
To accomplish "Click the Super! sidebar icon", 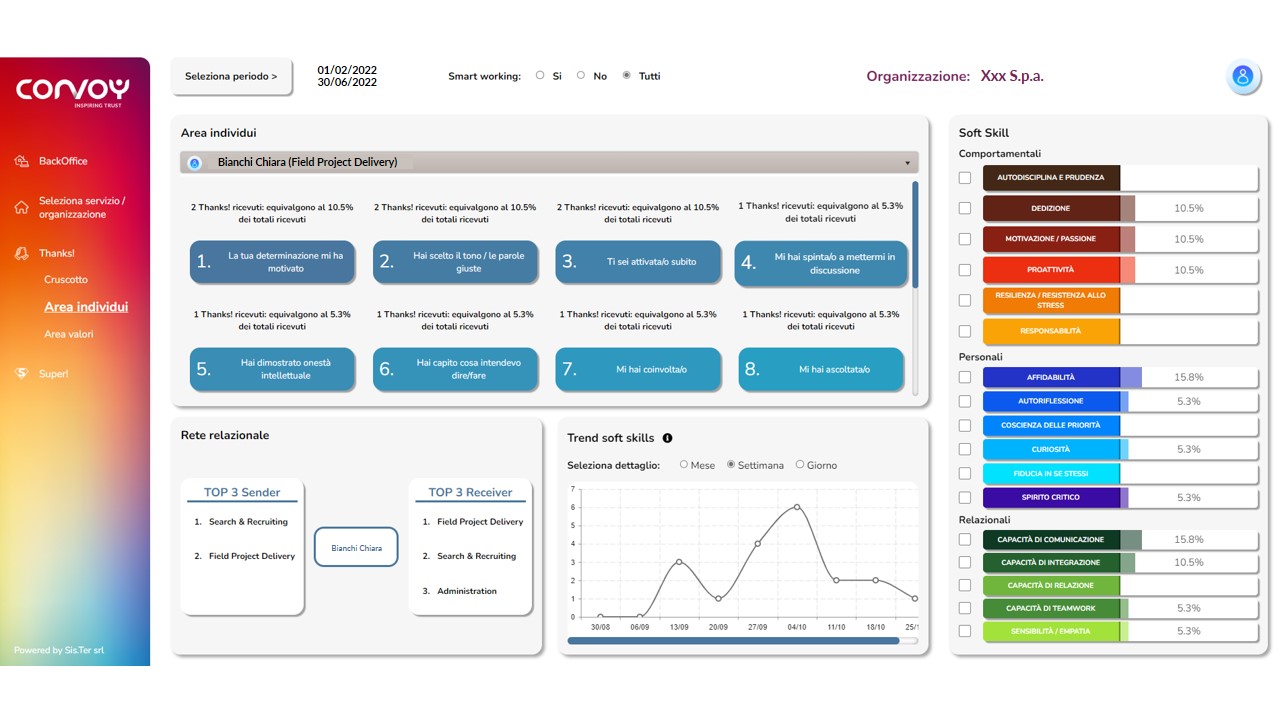I will coord(21,374).
